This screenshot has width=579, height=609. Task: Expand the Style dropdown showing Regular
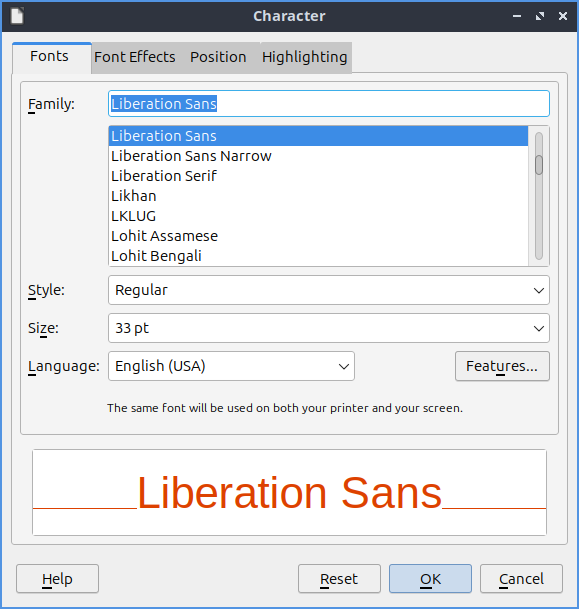click(329, 290)
